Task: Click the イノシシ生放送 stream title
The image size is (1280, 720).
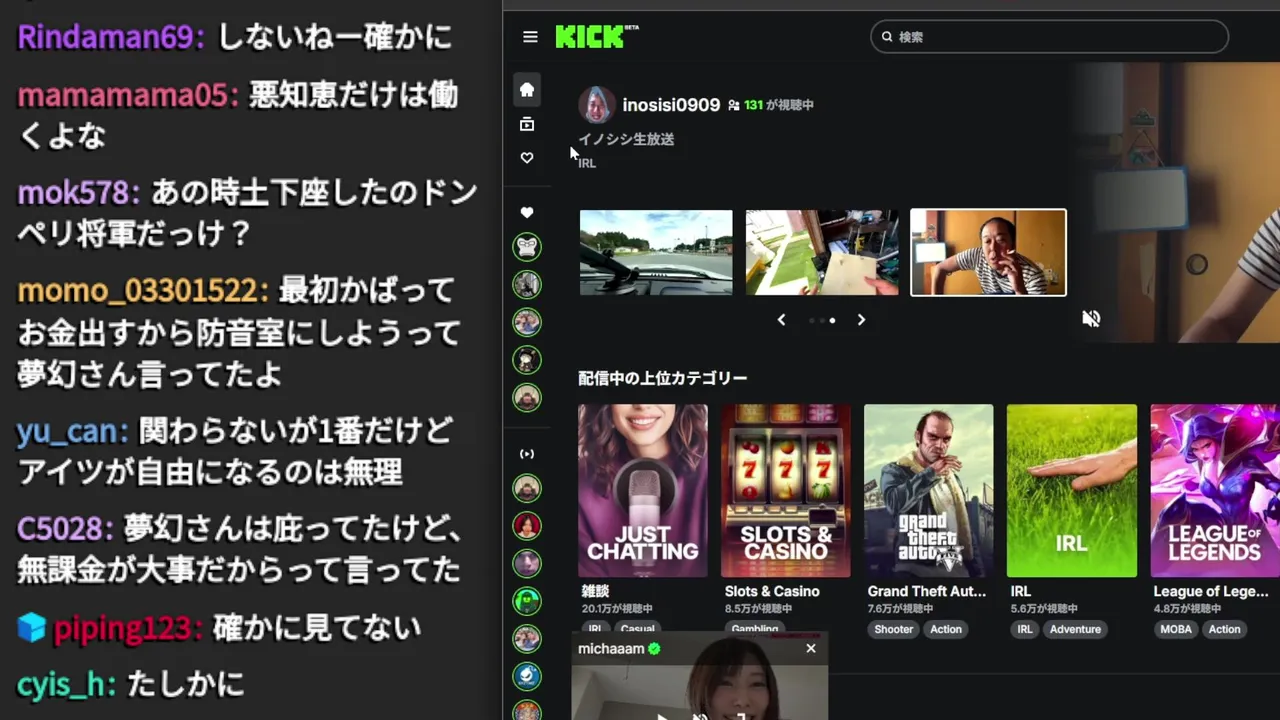Action: pos(626,139)
